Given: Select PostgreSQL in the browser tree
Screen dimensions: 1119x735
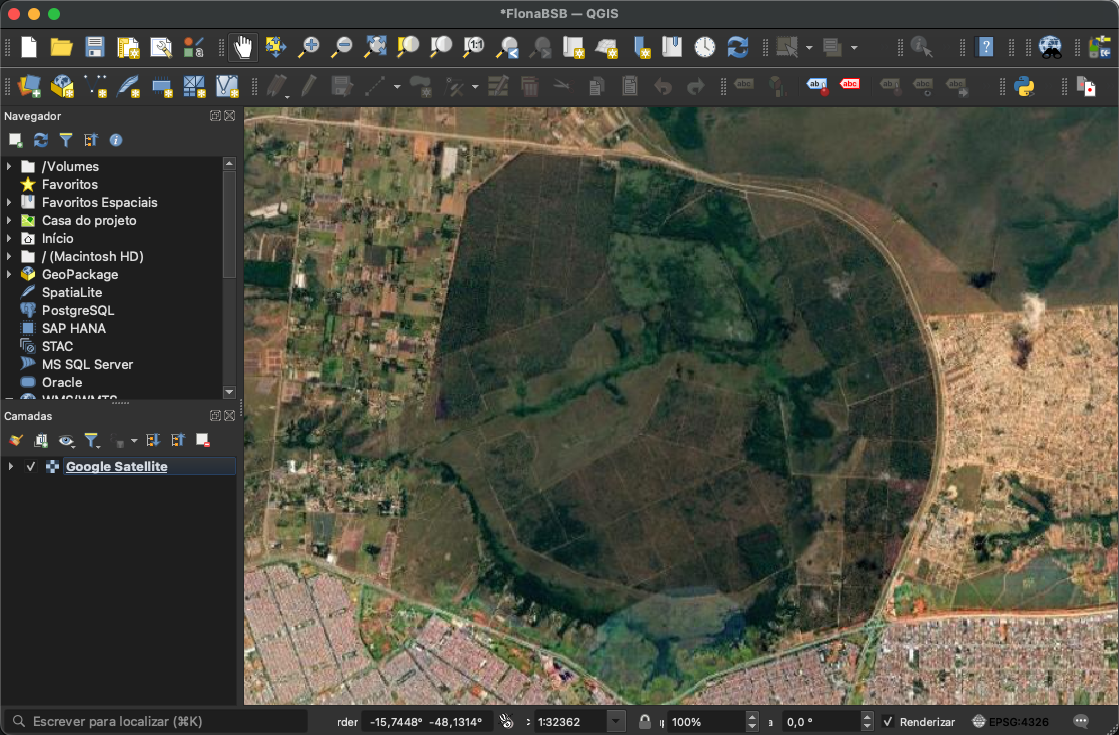Looking at the screenshot, I should 77,310.
